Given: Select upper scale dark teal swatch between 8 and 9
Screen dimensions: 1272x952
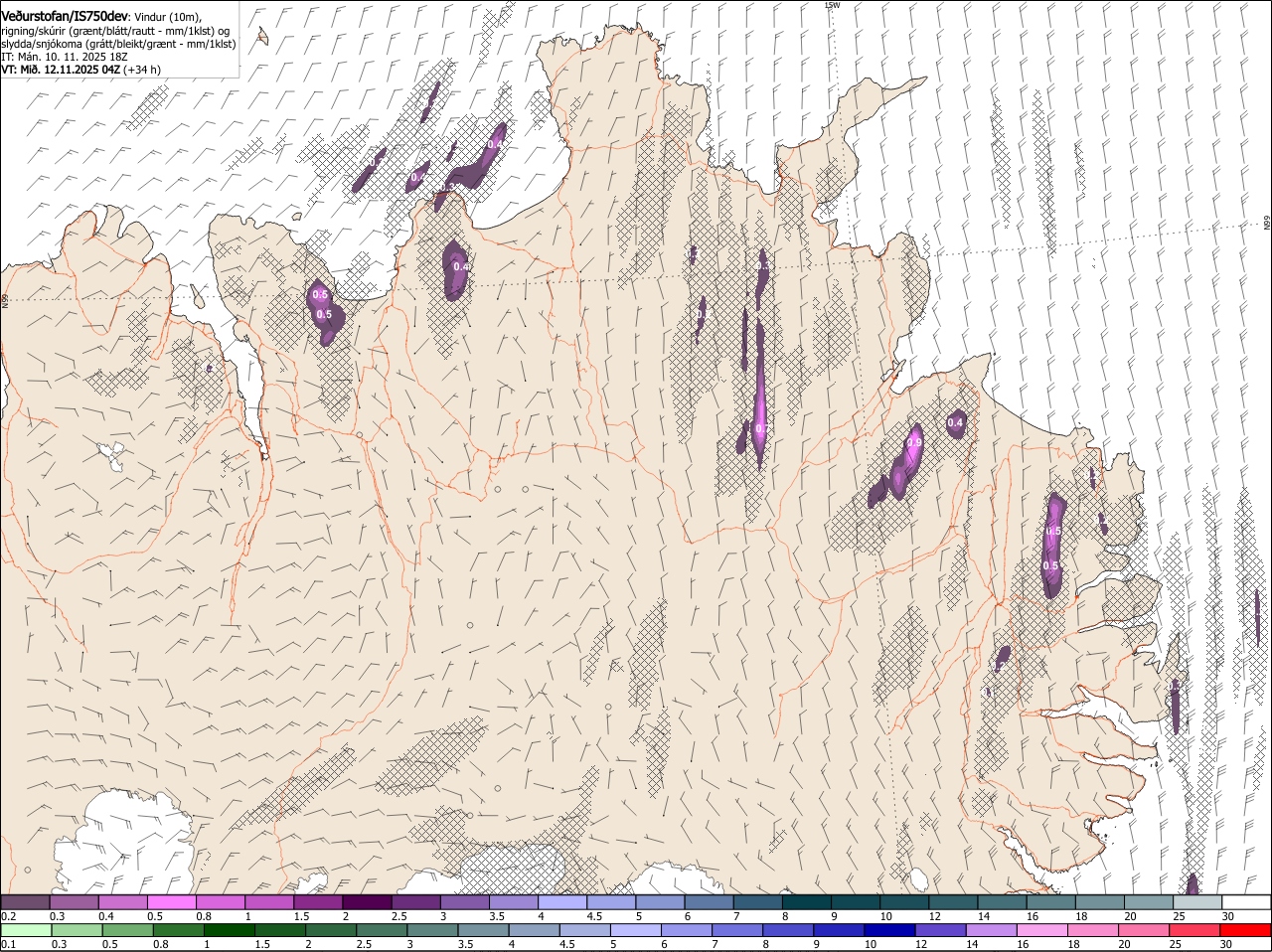Looking at the screenshot, I should 806,902.
